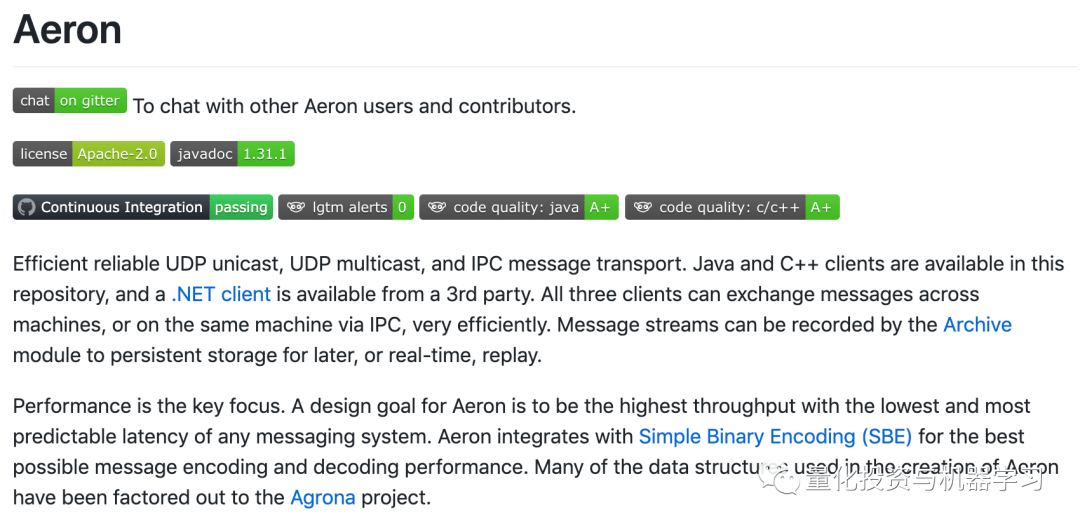Click the LGTM logo beside code quality: java
Image resolution: width=1080 pixels, height=526 pixels.
pos(437,207)
